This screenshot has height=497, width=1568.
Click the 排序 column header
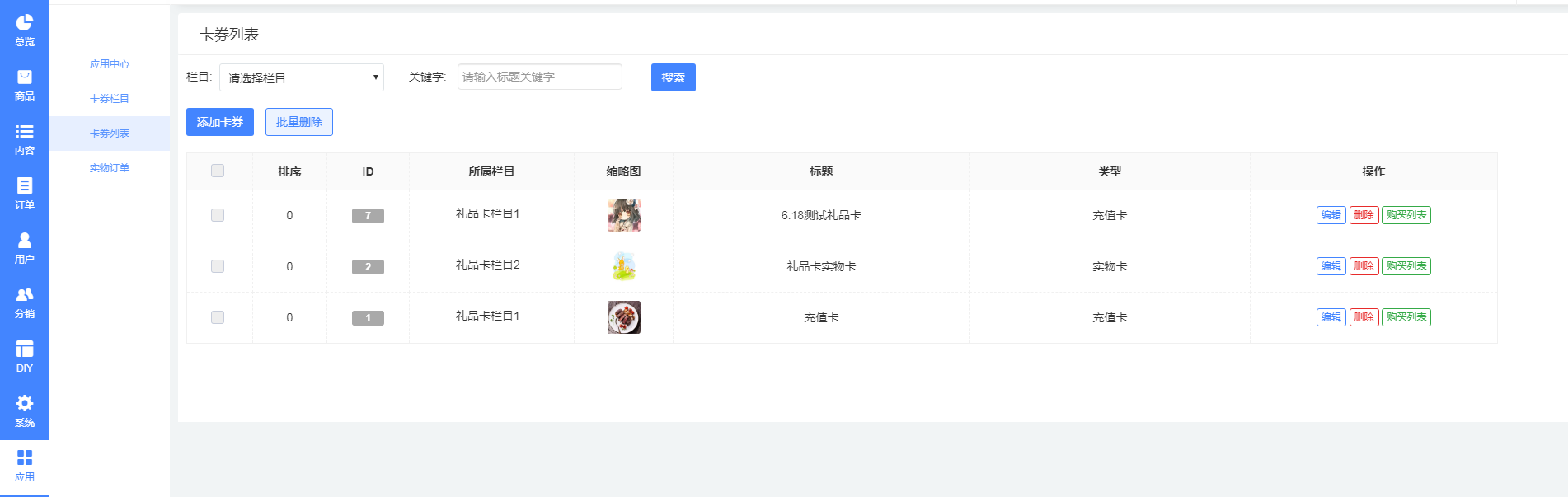pyautogui.click(x=289, y=171)
